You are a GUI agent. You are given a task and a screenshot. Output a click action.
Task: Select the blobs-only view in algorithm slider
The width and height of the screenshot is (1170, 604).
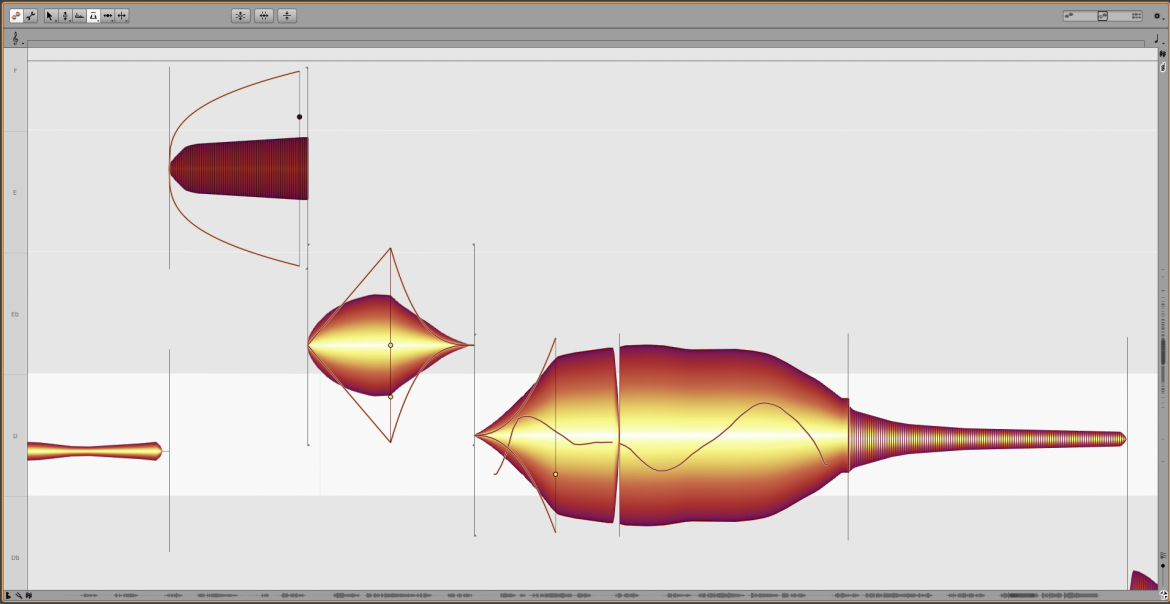point(1069,16)
